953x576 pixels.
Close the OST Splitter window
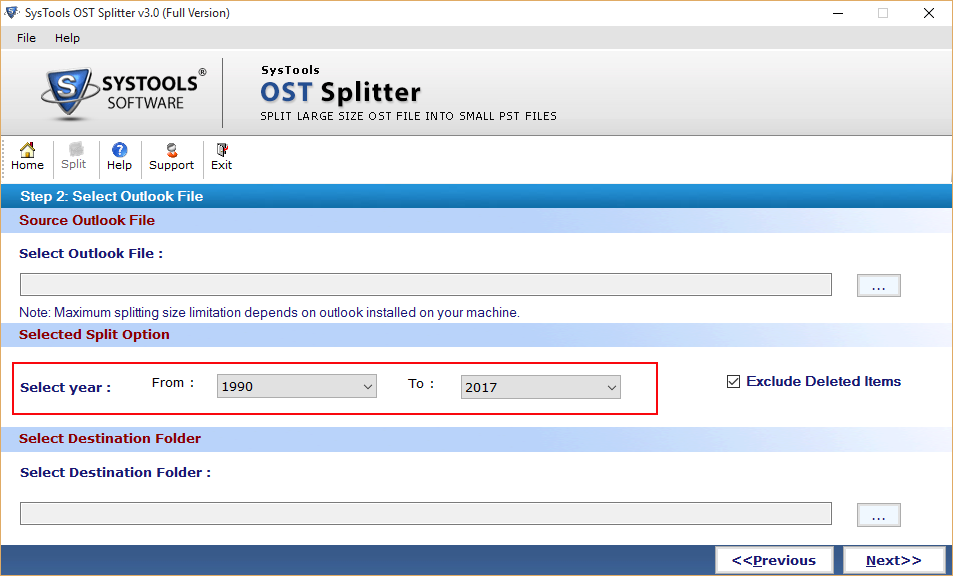[929, 13]
